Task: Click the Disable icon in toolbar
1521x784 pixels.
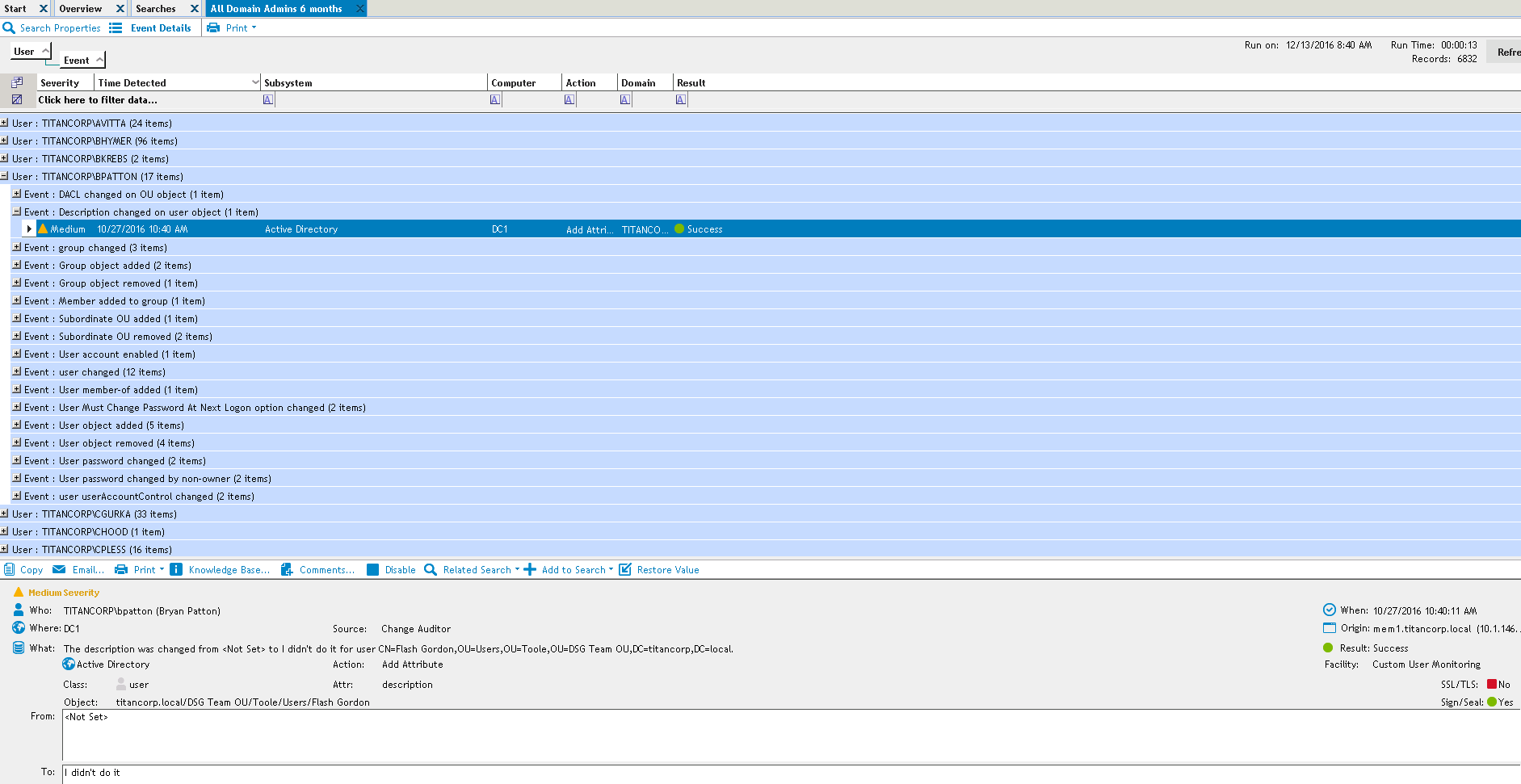Action: 372,570
